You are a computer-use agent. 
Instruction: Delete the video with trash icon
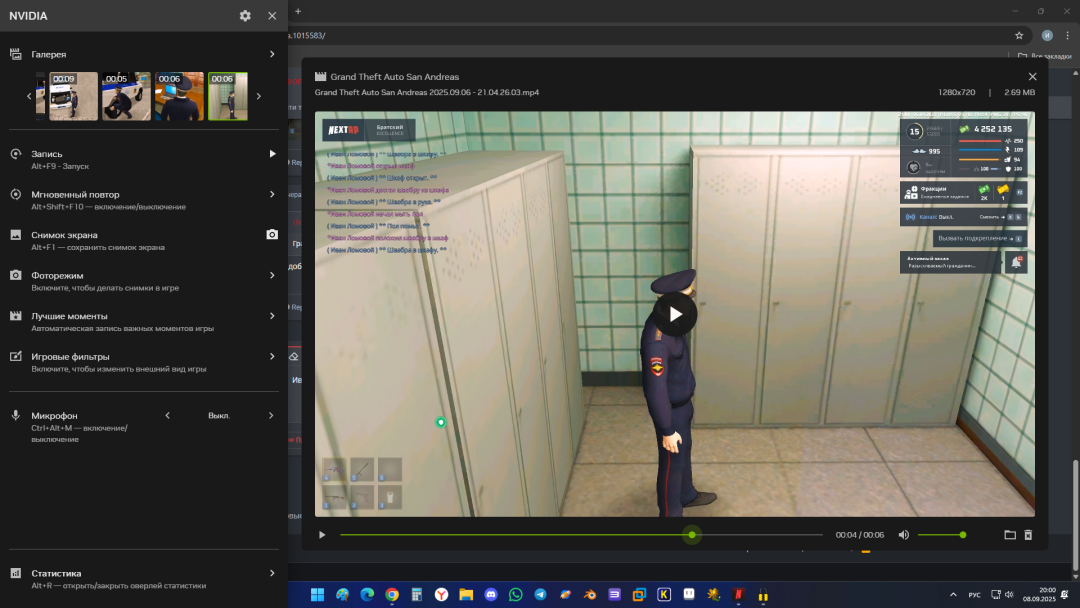1028,535
